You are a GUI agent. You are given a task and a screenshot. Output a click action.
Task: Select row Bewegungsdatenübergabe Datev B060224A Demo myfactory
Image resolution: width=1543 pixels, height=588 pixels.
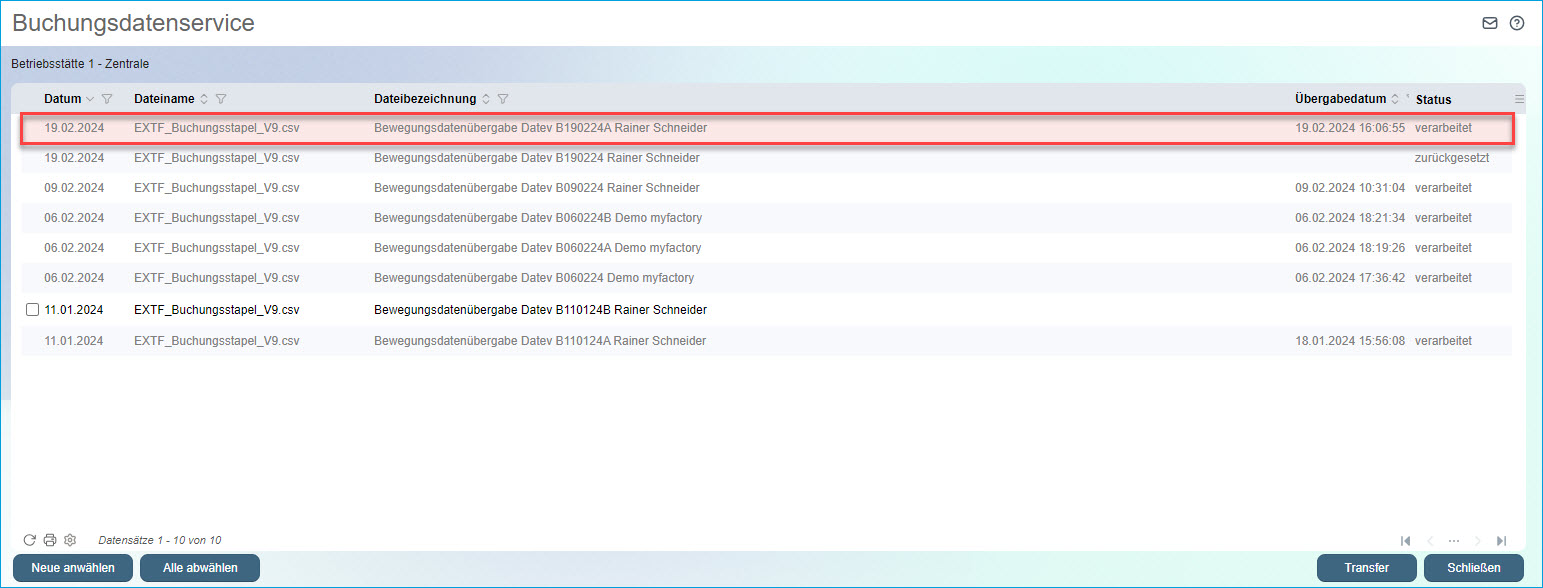[x=766, y=248]
